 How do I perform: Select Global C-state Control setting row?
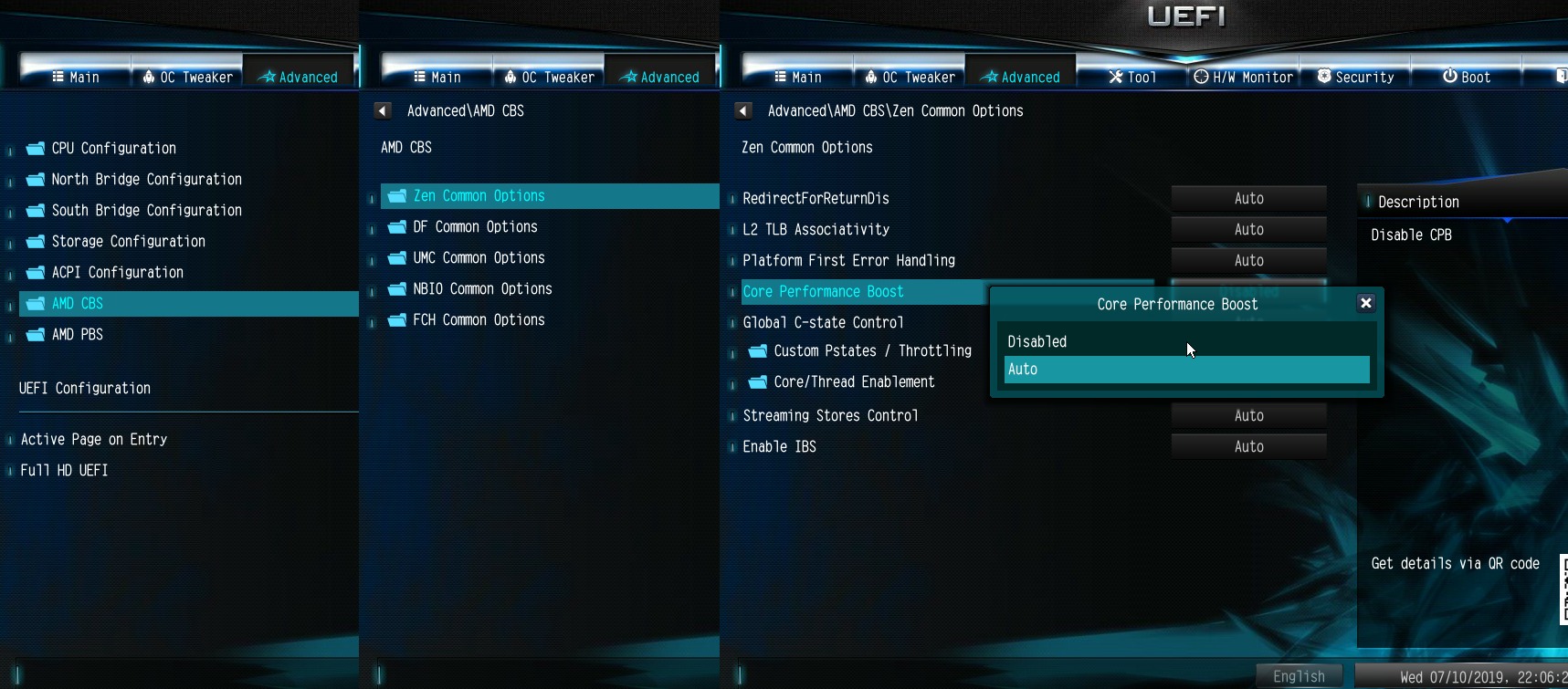823,322
